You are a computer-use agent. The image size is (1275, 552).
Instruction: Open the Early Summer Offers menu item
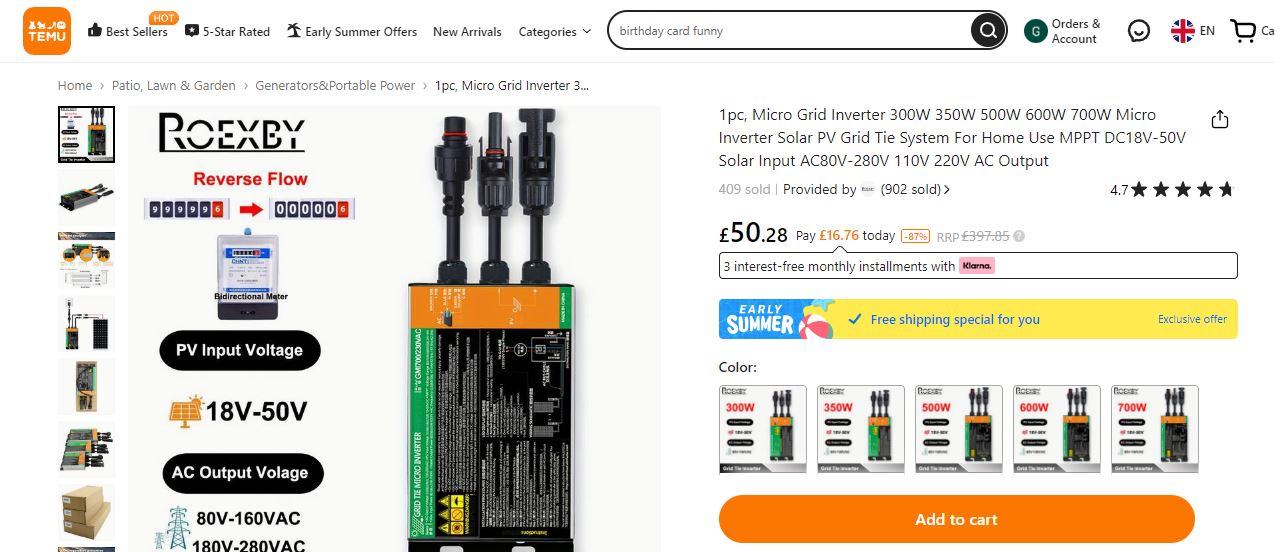pyautogui.click(x=351, y=31)
